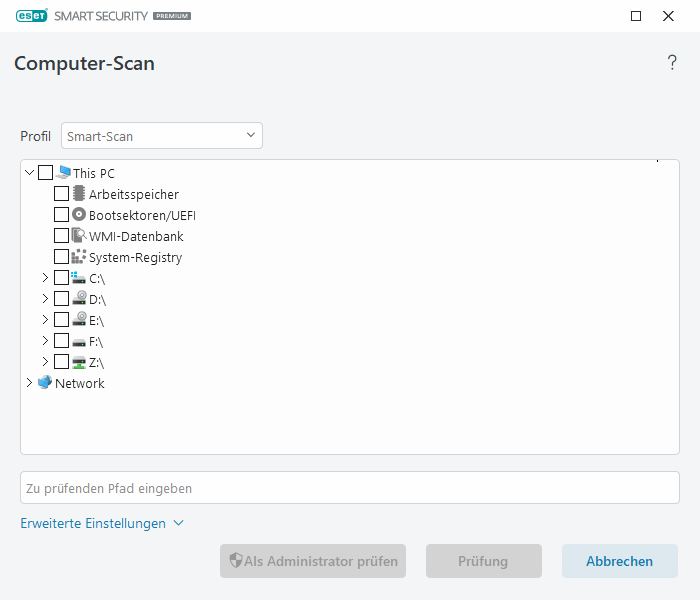Image resolution: width=700 pixels, height=600 pixels.
Task: Tick the Z:\ drive checkbox
Action: click(x=61, y=361)
